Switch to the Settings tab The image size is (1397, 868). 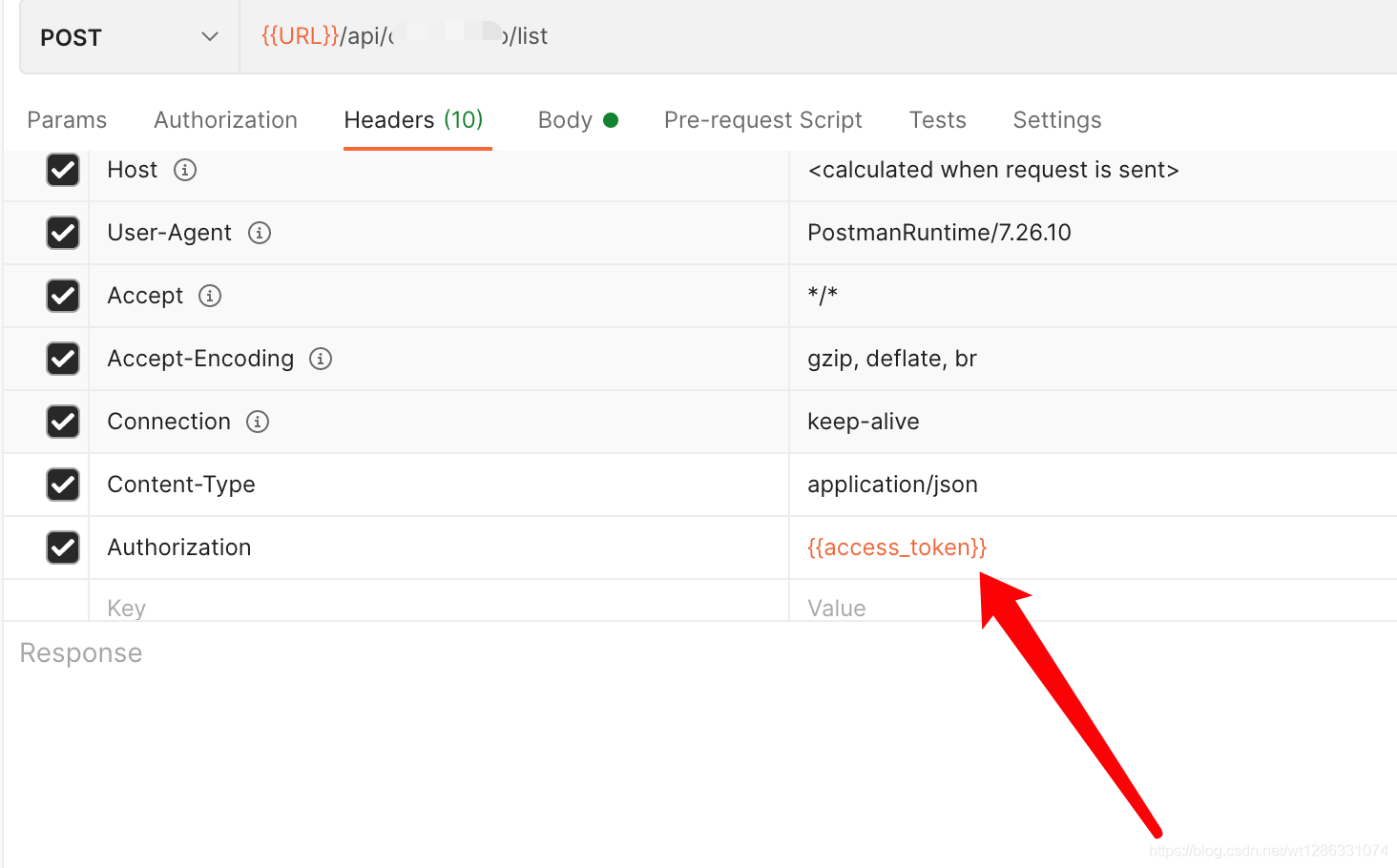(1057, 120)
